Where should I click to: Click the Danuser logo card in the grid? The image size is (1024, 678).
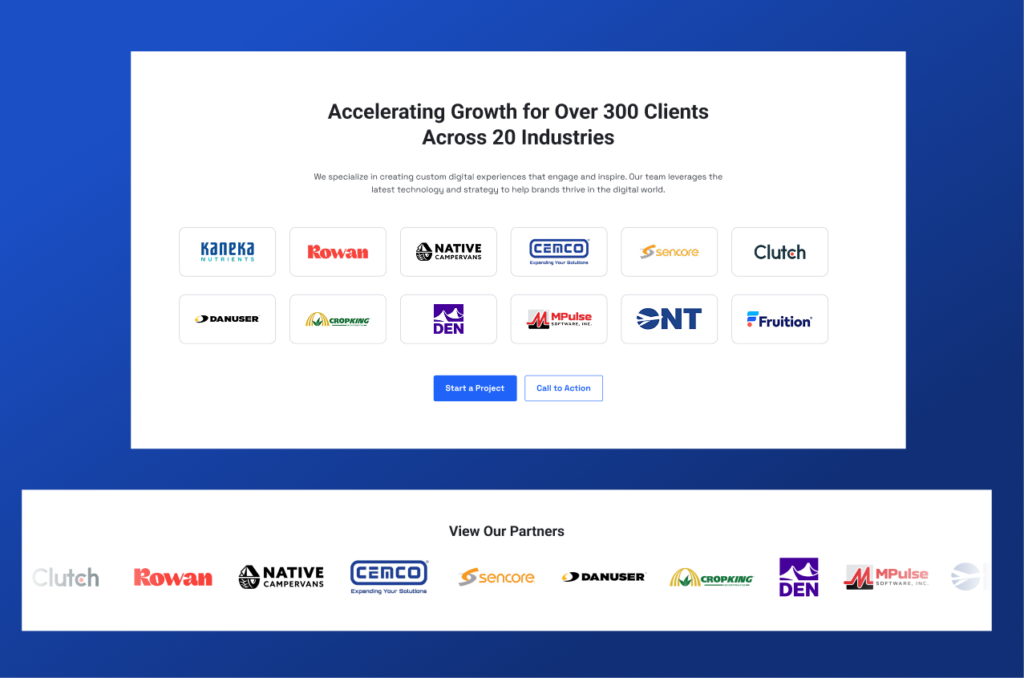click(x=227, y=319)
